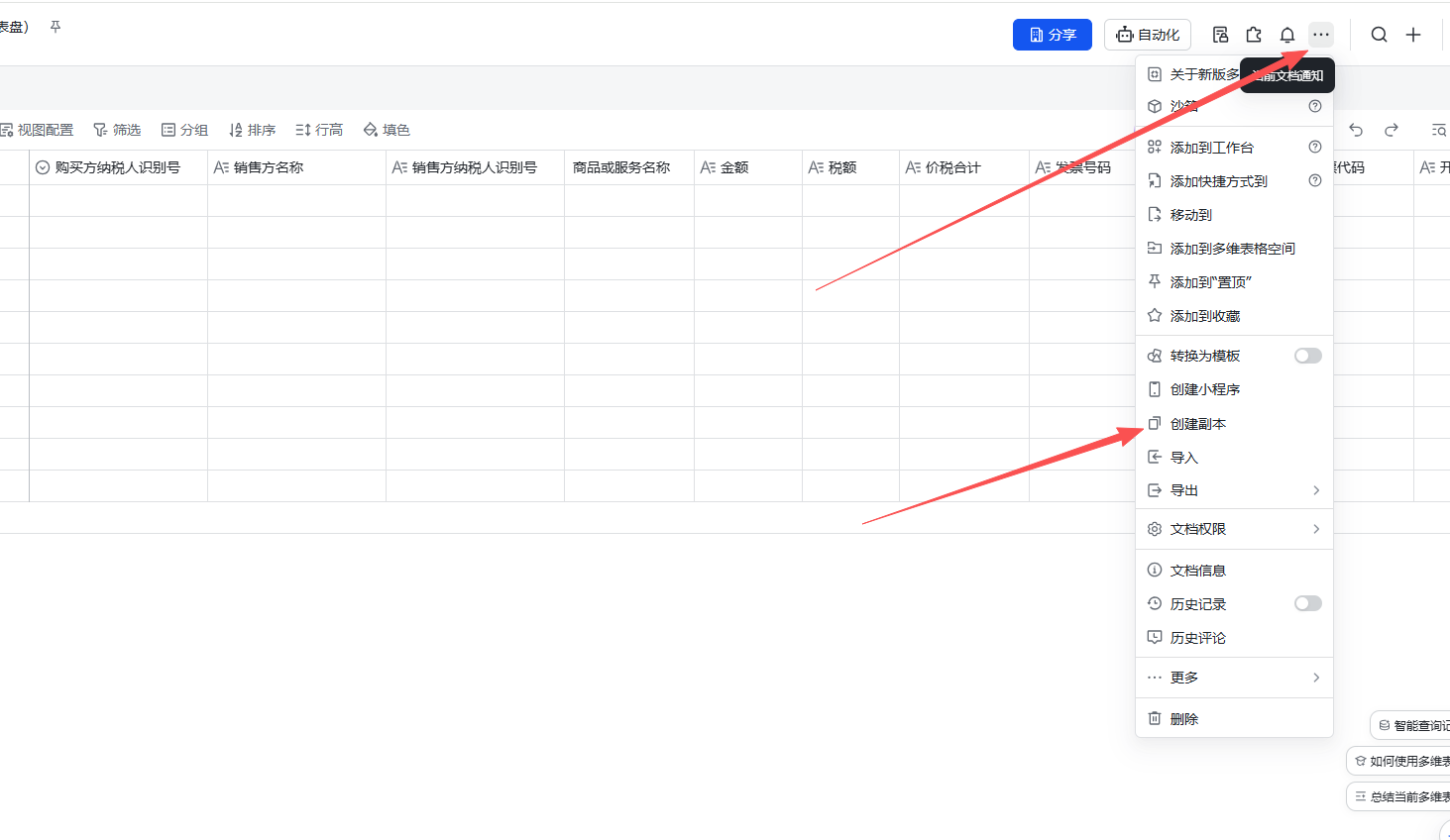1450x840 pixels.
Task: Select 添加快捷方式到 menu item
Action: (1234, 181)
